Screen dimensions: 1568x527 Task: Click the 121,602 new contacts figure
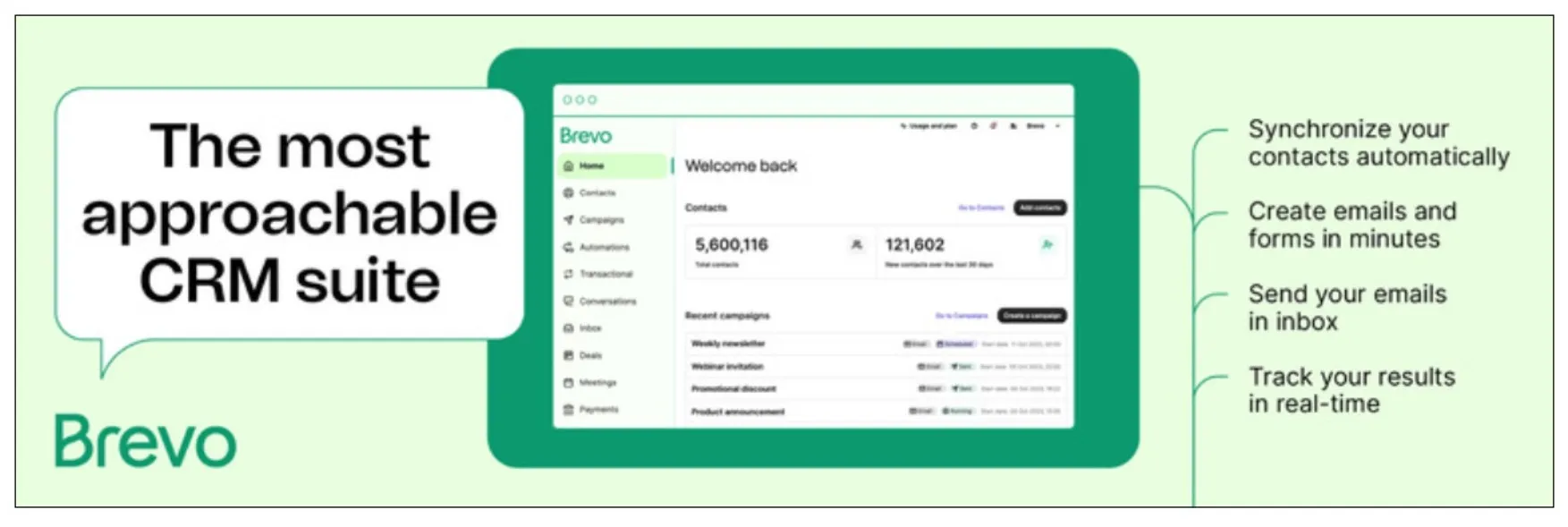pyautogui.click(x=914, y=244)
